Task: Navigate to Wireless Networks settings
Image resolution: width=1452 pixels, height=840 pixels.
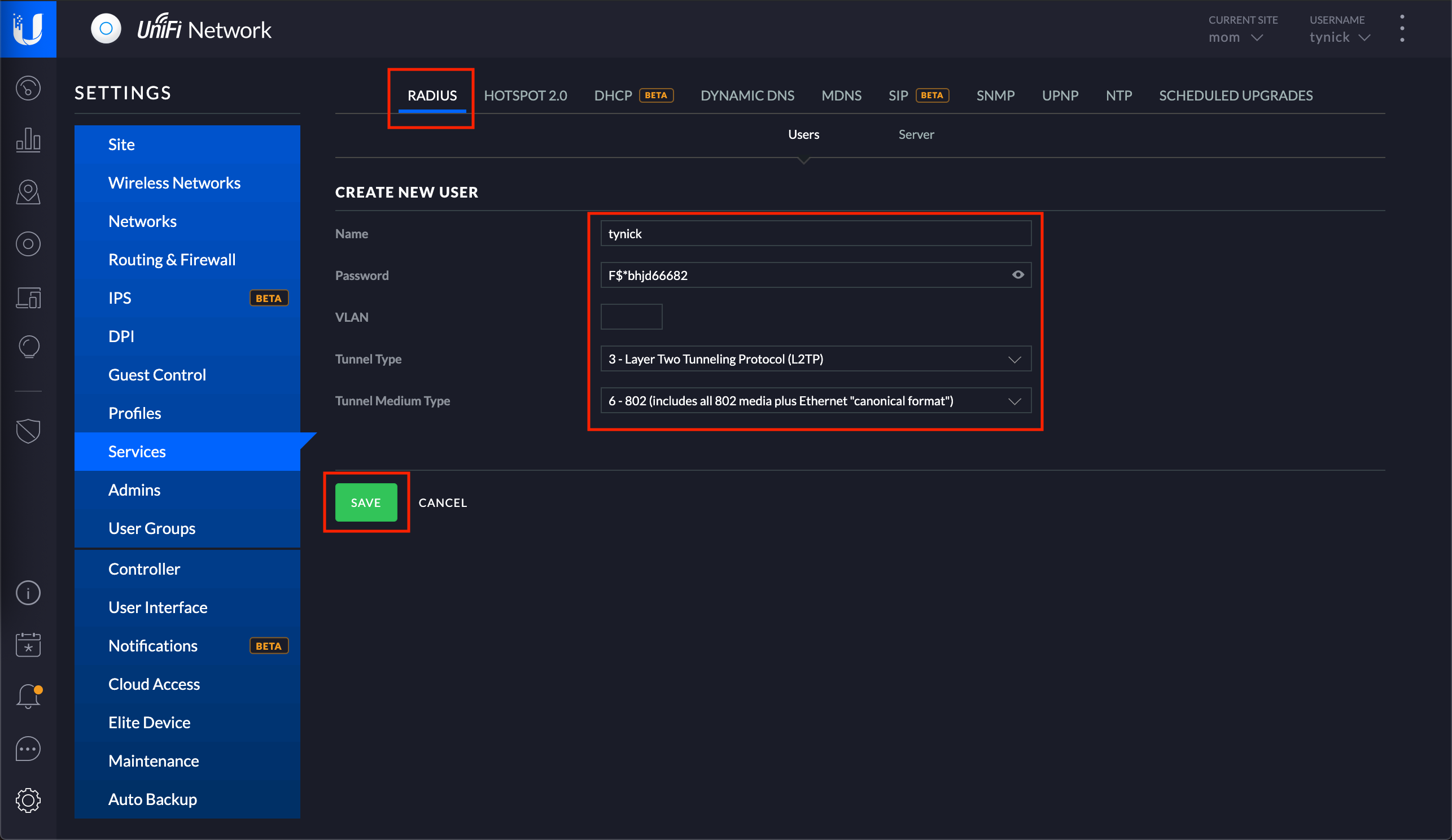Action: tap(175, 183)
